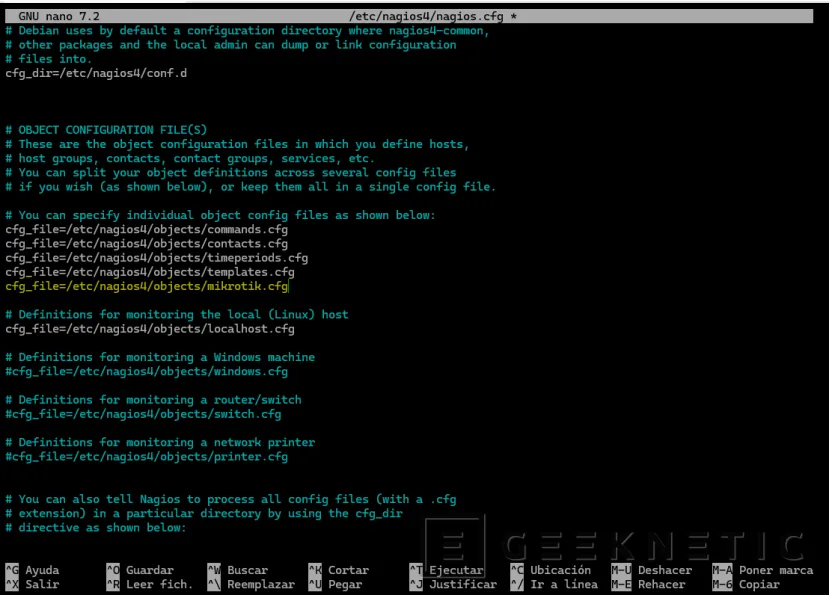The width and height of the screenshot is (829, 595).
Task: Place cursor on the contacts.cfg cfg_file line
Action: 146,244
